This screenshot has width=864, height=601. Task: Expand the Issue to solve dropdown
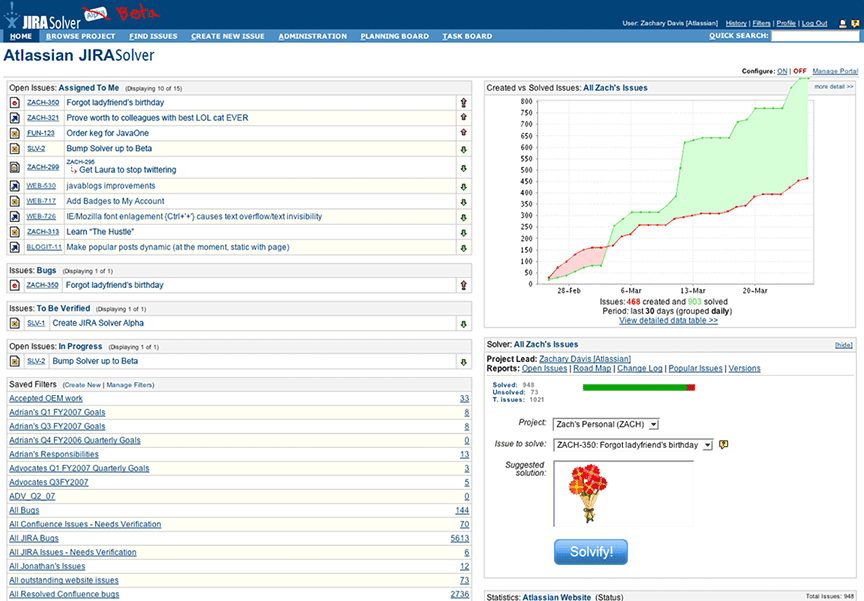click(632, 445)
